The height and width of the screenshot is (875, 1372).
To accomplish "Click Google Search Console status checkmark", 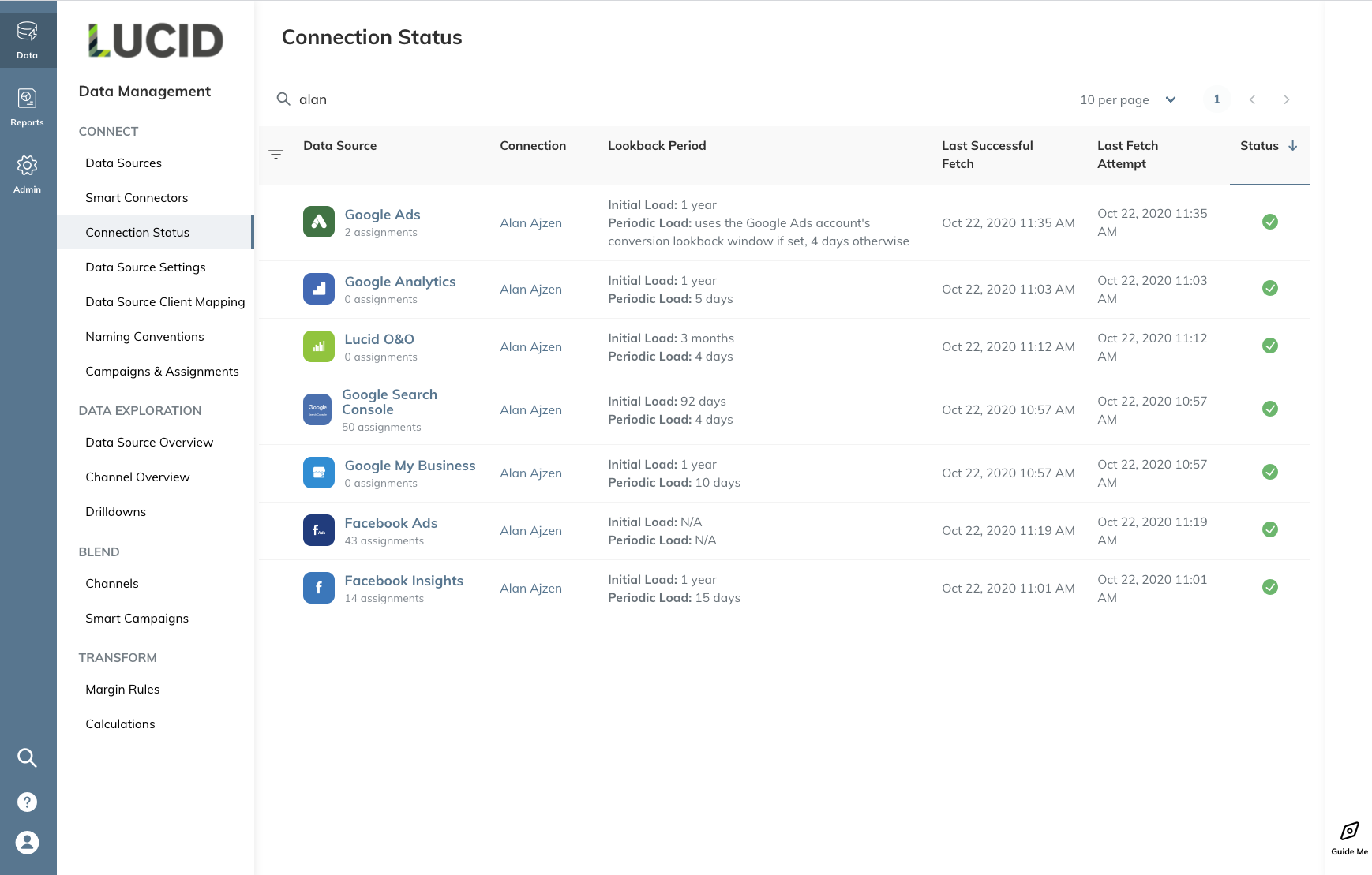I will point(1270,409).
